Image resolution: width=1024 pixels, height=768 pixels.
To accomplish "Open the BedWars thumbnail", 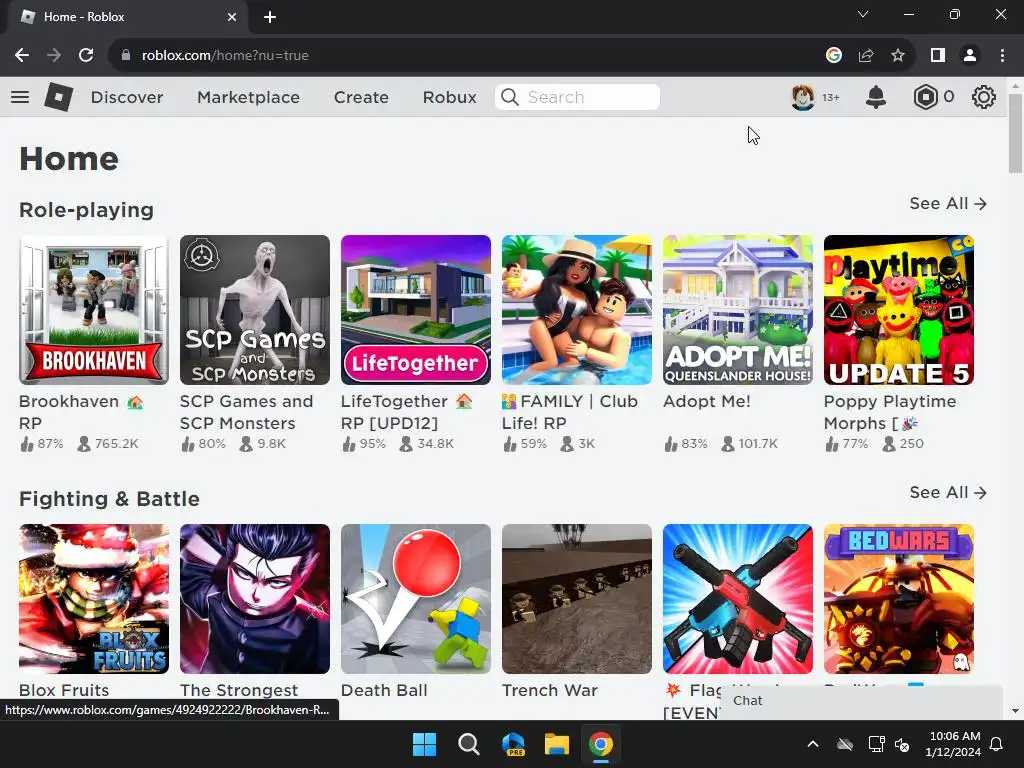I will point(899,599).
